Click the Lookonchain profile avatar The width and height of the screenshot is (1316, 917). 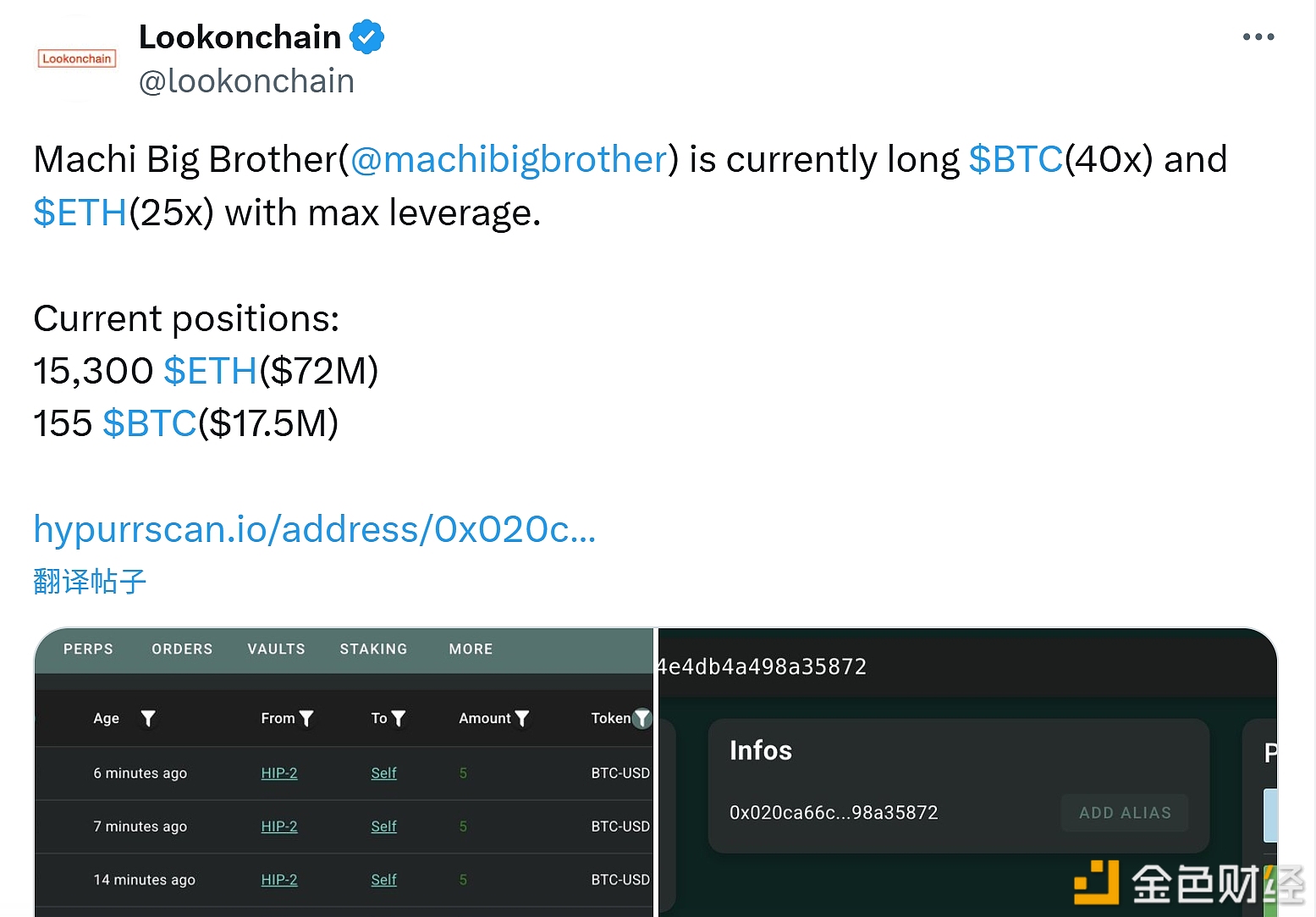pyautogui.click(x=76, y=58)
